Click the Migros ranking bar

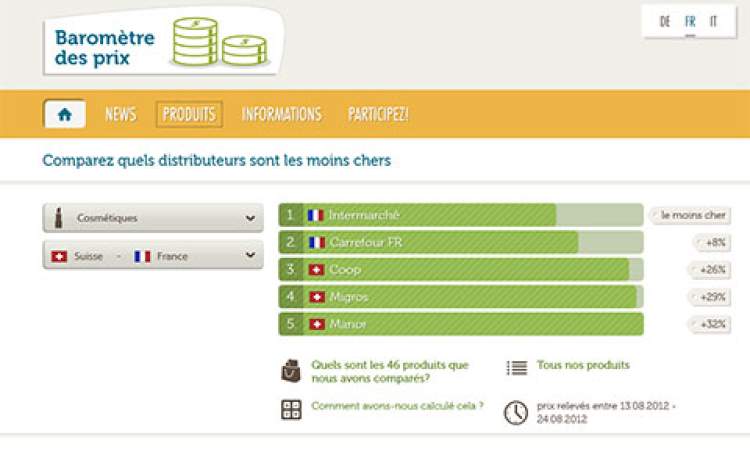[x=461, y=297]
